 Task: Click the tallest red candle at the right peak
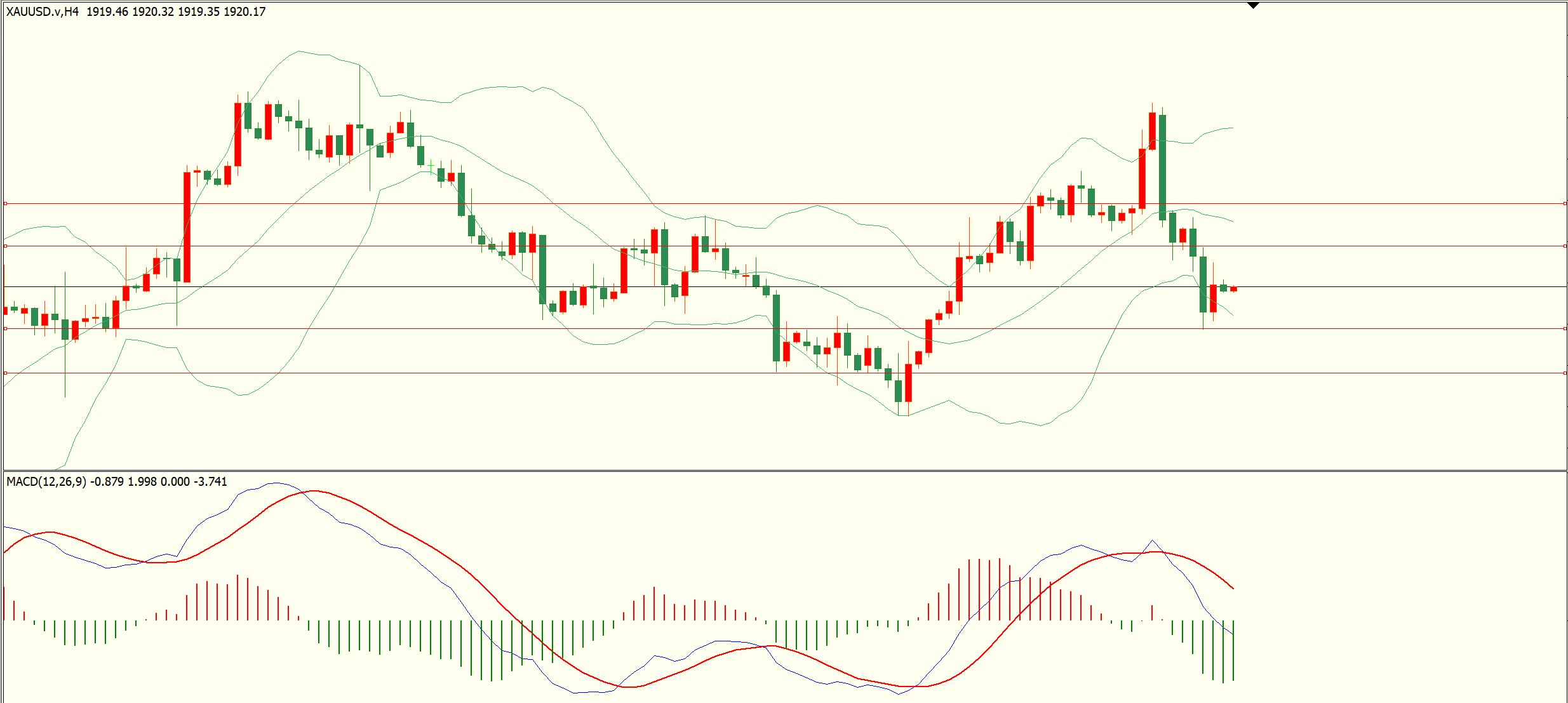(x=1152, y=131)
